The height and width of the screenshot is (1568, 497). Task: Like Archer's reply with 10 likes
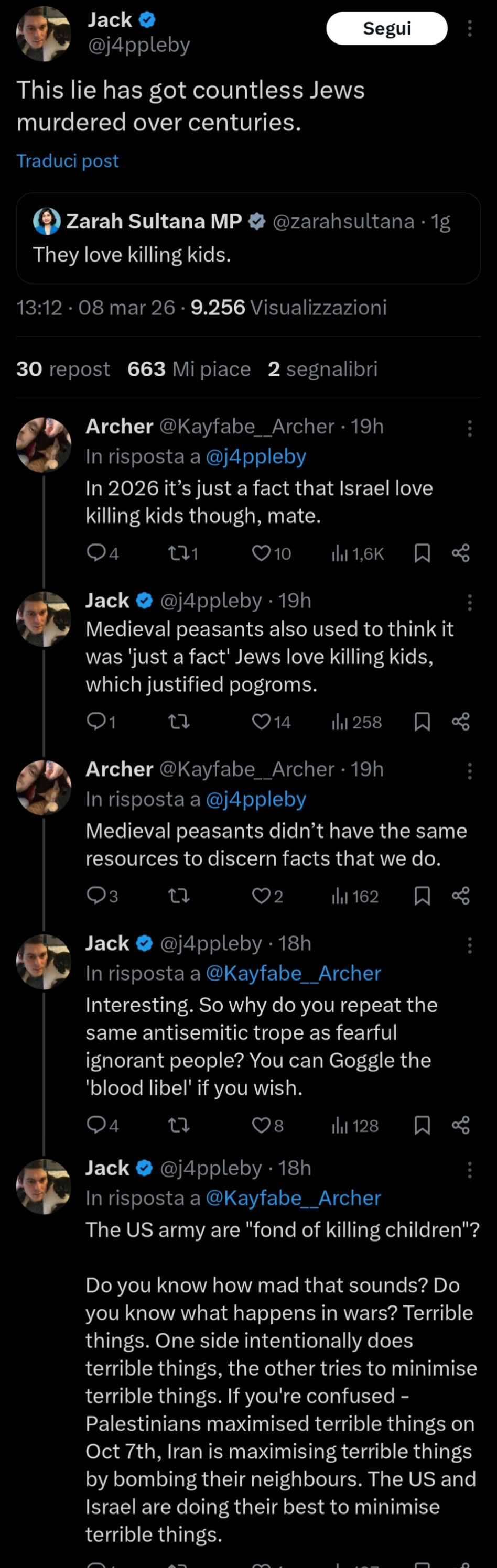coord(261,553)
